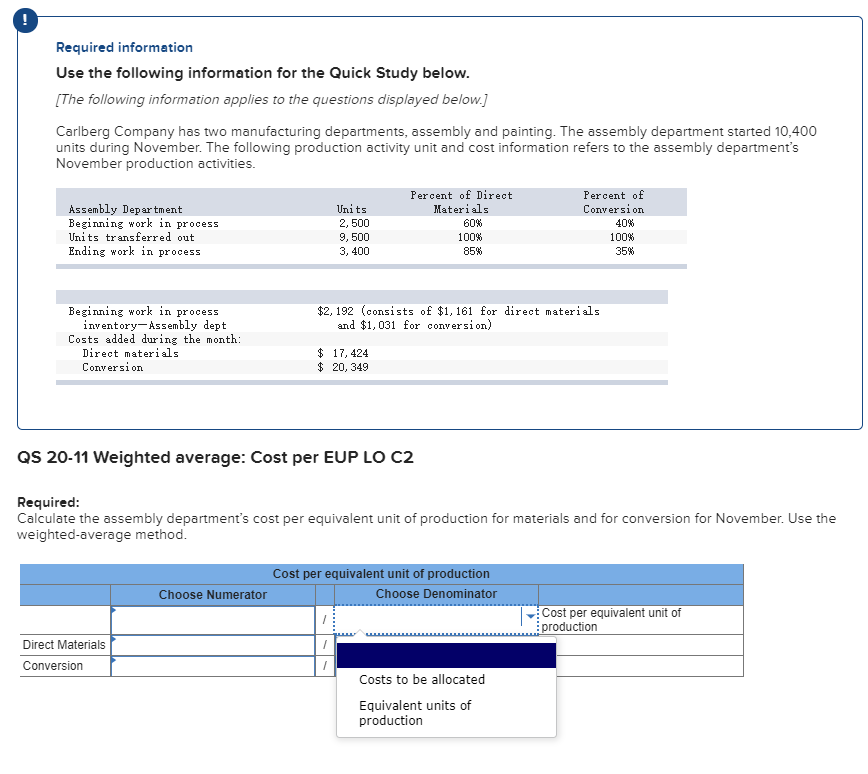The height and width of the screenshot is (774, 868).
Task: Click the blue exclamation alert icon
Action: point(25,20)
